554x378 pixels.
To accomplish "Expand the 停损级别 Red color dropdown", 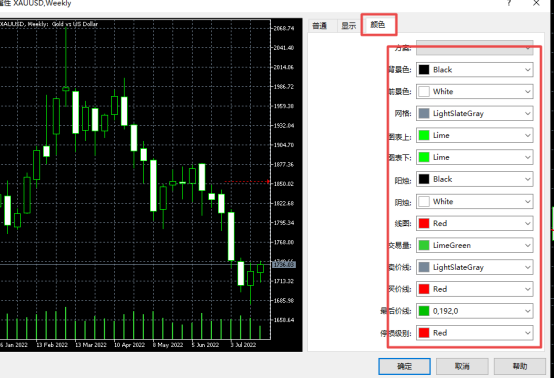I will pos(475,333).
